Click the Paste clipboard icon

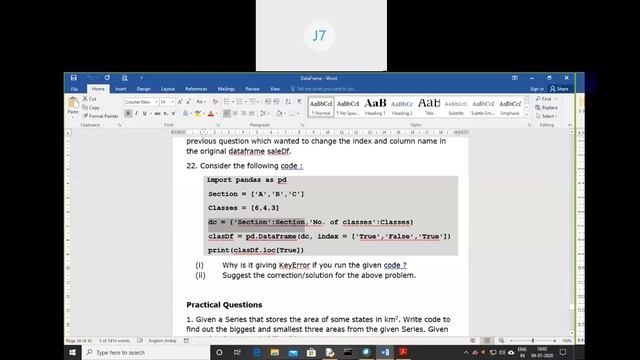coord(73,103)
